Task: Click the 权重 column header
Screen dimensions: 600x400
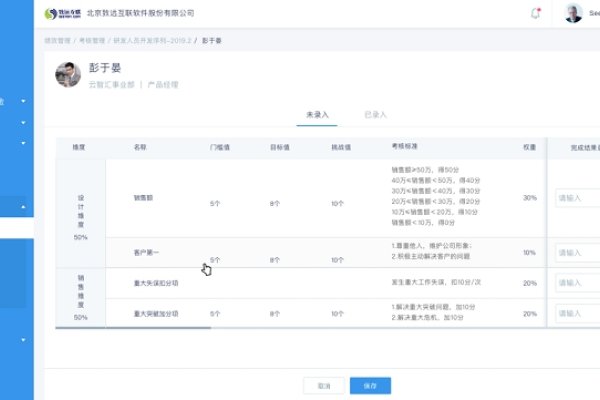Action: coord(530,147)
